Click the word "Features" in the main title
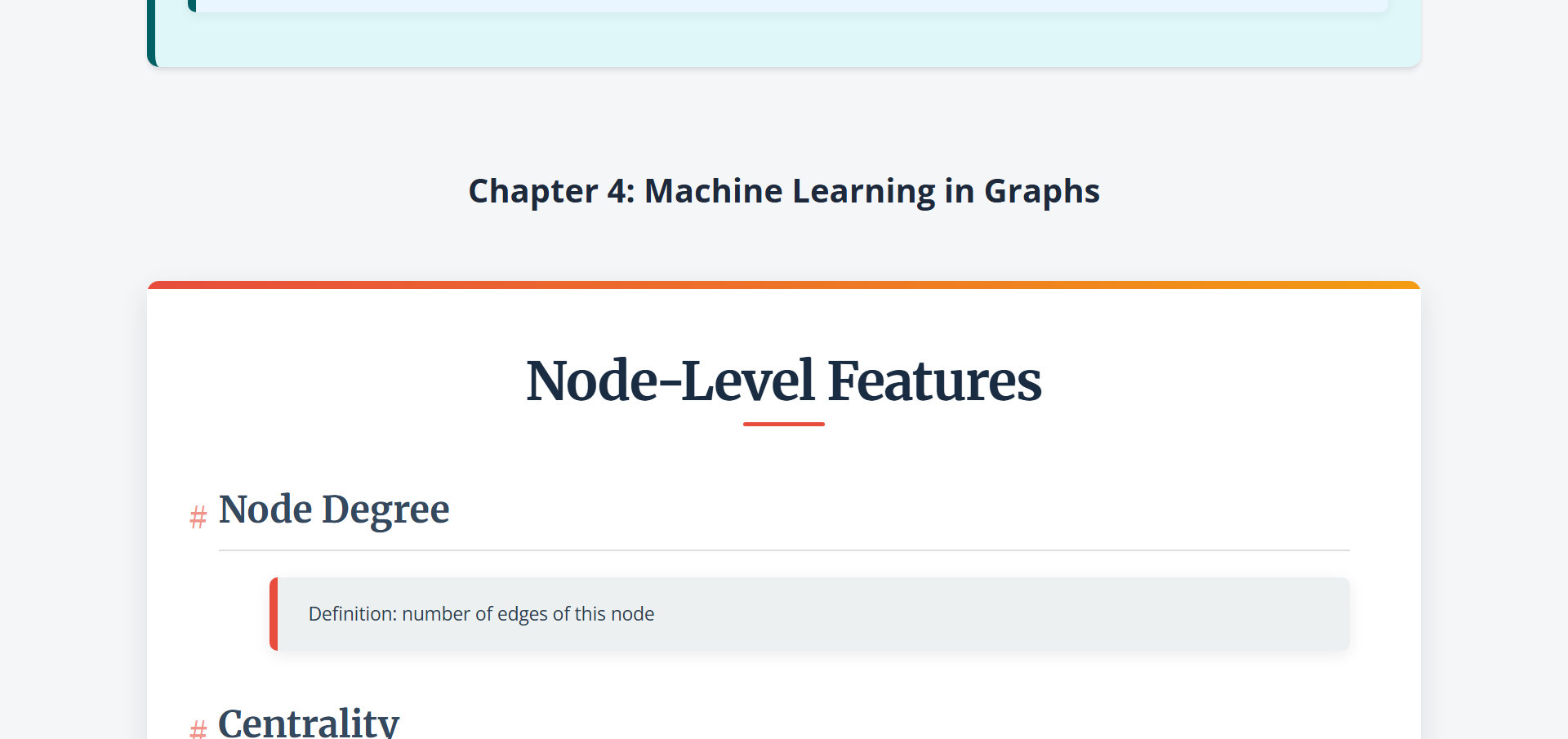Image resolution: width=1568 pixels, height=739 pixels. (934, 381)
